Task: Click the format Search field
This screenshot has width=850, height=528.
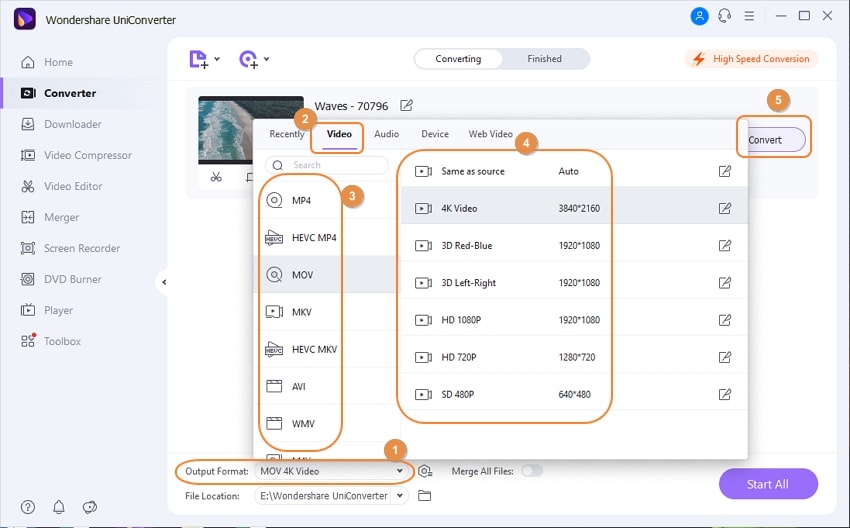Action: [x=327, y=165]
